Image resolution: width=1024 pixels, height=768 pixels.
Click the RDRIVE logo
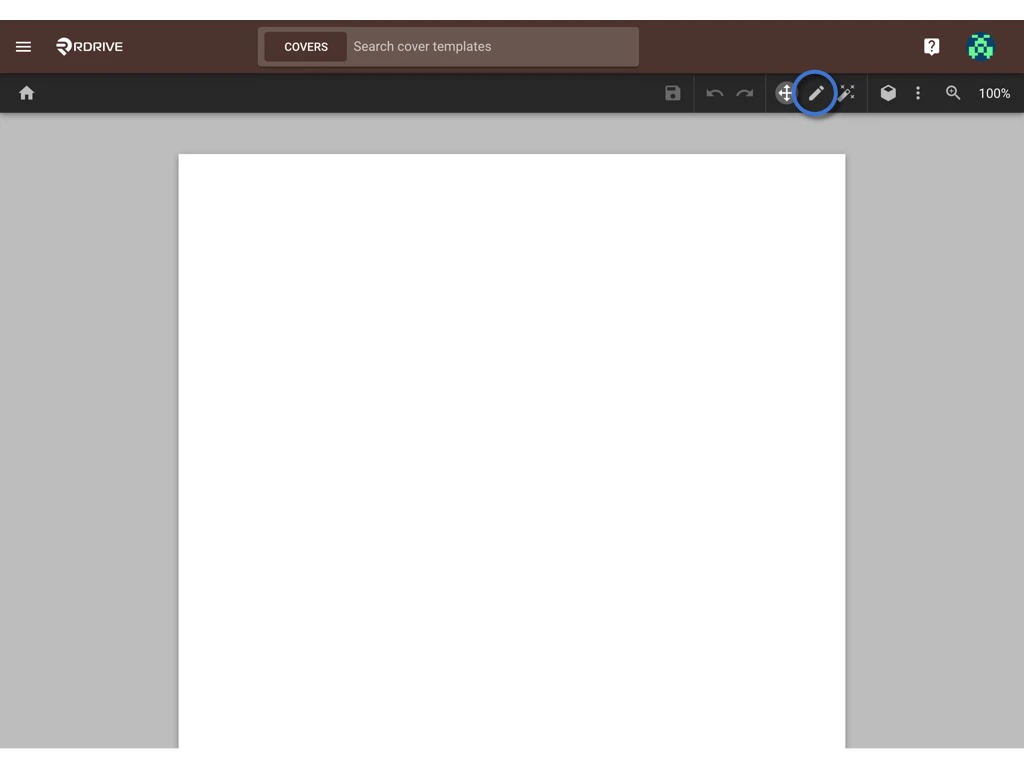(89, 46)
